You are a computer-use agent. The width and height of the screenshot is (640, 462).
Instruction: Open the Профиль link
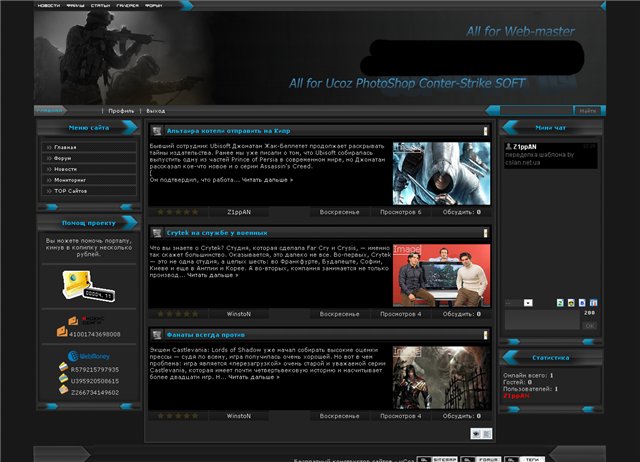pyautogui.click(x=121, y=111)
